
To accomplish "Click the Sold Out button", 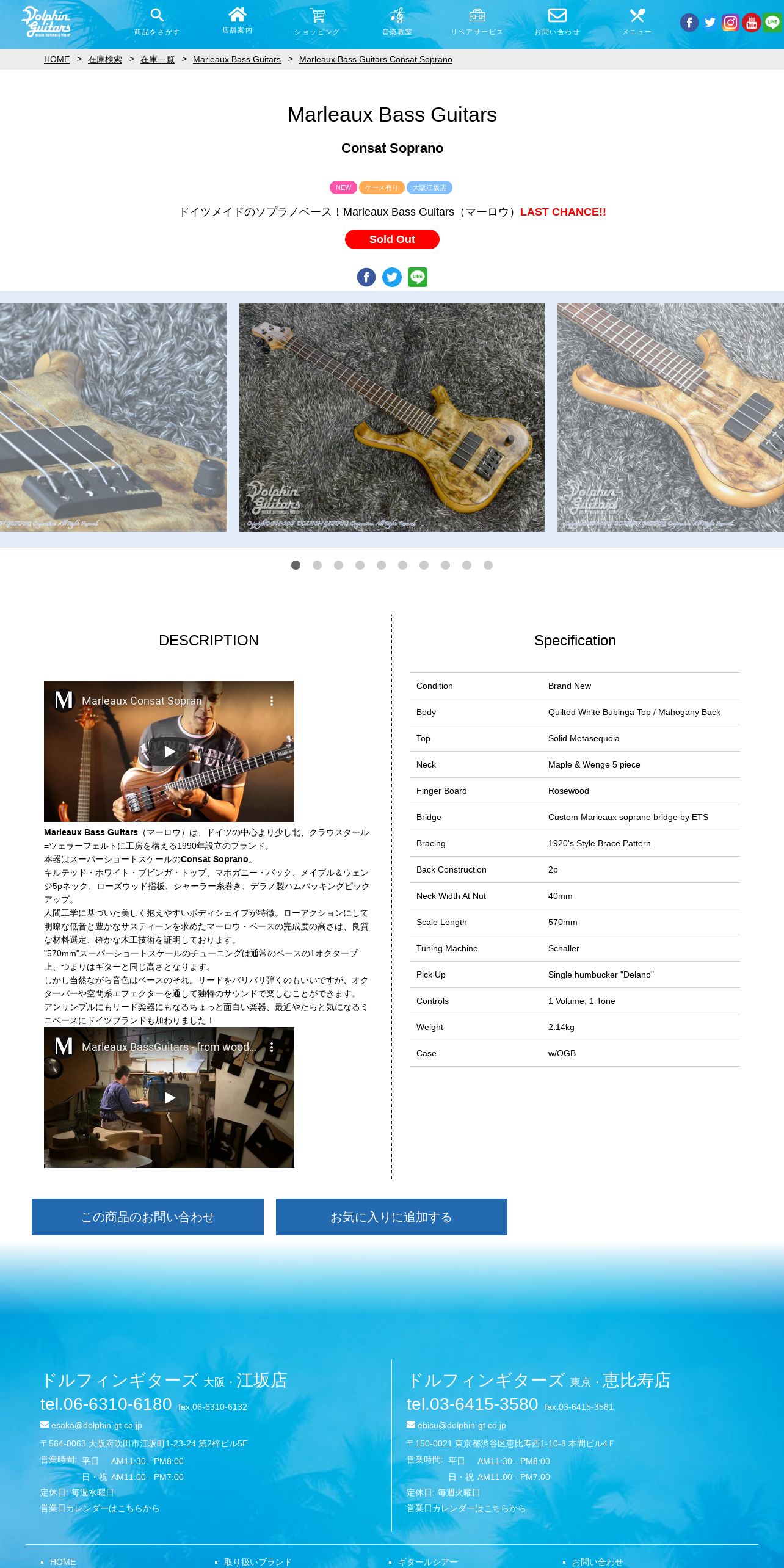I will click(x=392, y=239).
